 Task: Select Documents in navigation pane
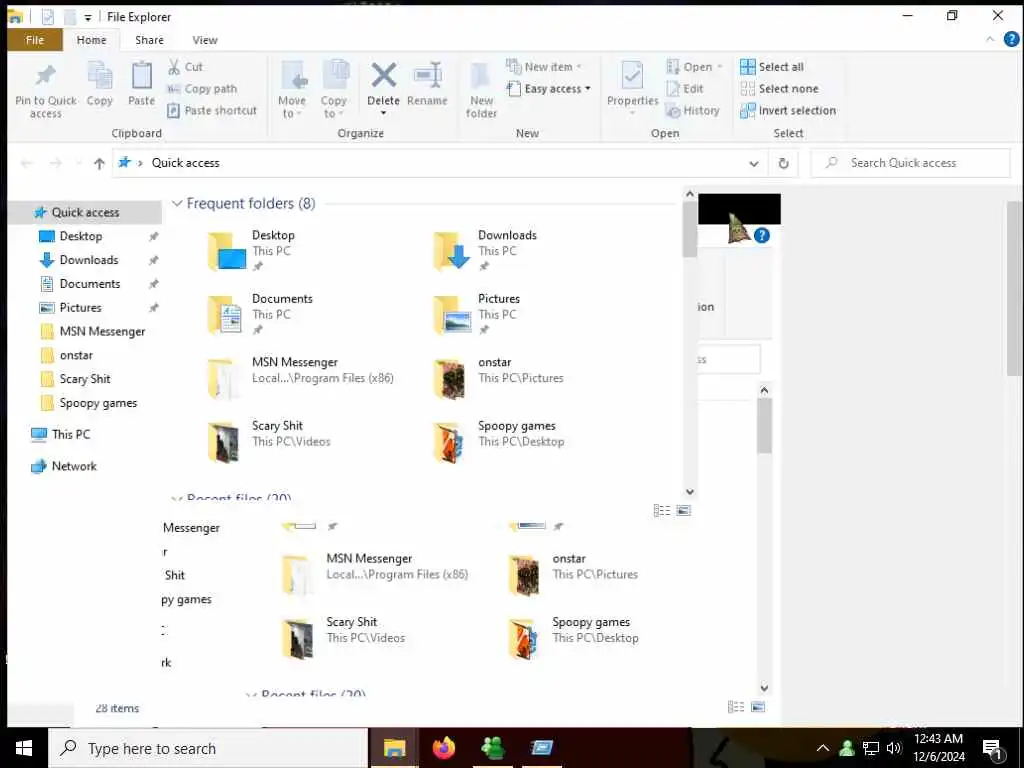point(89,284)
